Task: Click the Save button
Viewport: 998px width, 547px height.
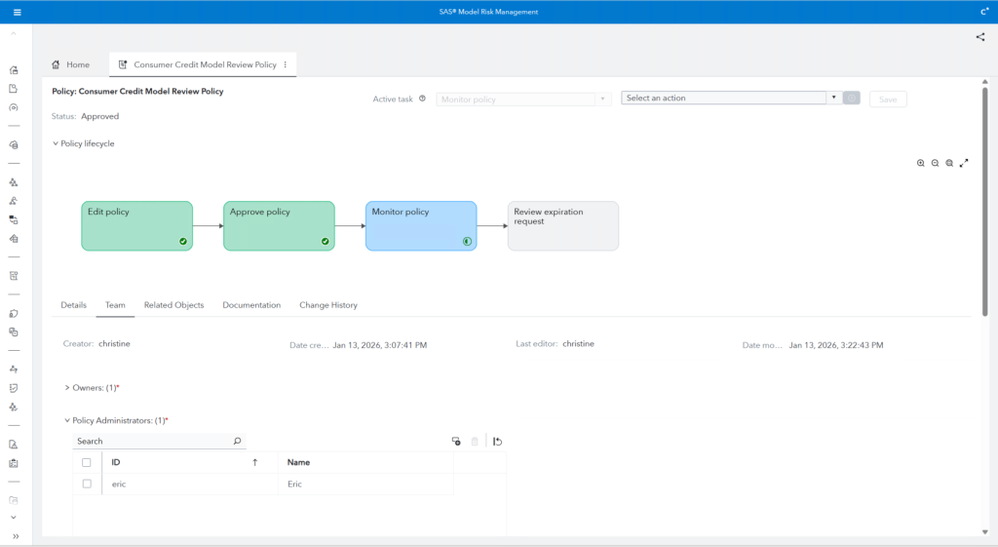Action: [888, 99]
